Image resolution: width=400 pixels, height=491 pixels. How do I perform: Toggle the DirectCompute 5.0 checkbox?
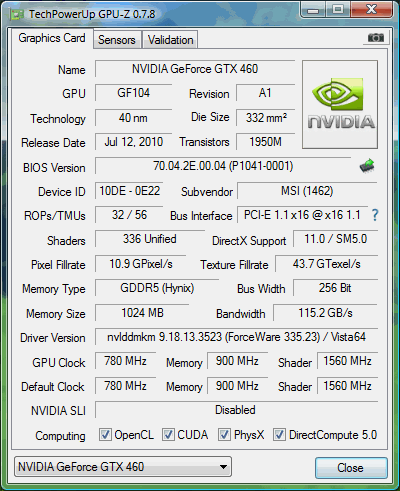click(x=279, y=435)
